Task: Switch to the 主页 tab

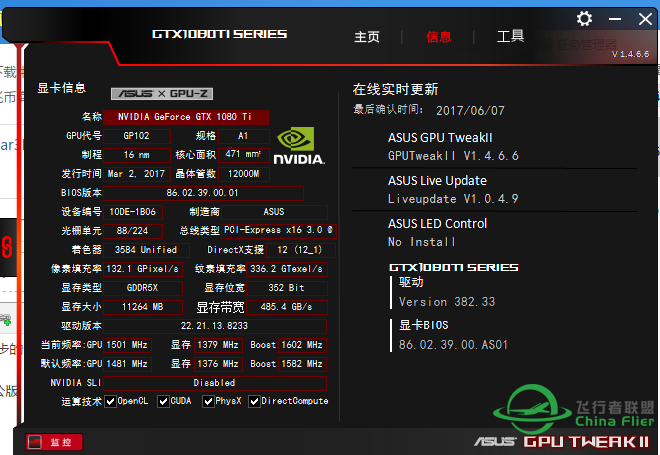Action: click(367, 37)
